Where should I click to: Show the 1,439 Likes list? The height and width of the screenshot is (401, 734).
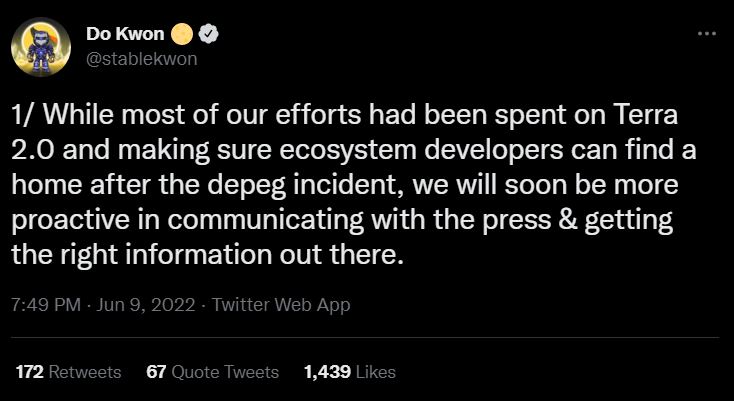click(349, 372)
